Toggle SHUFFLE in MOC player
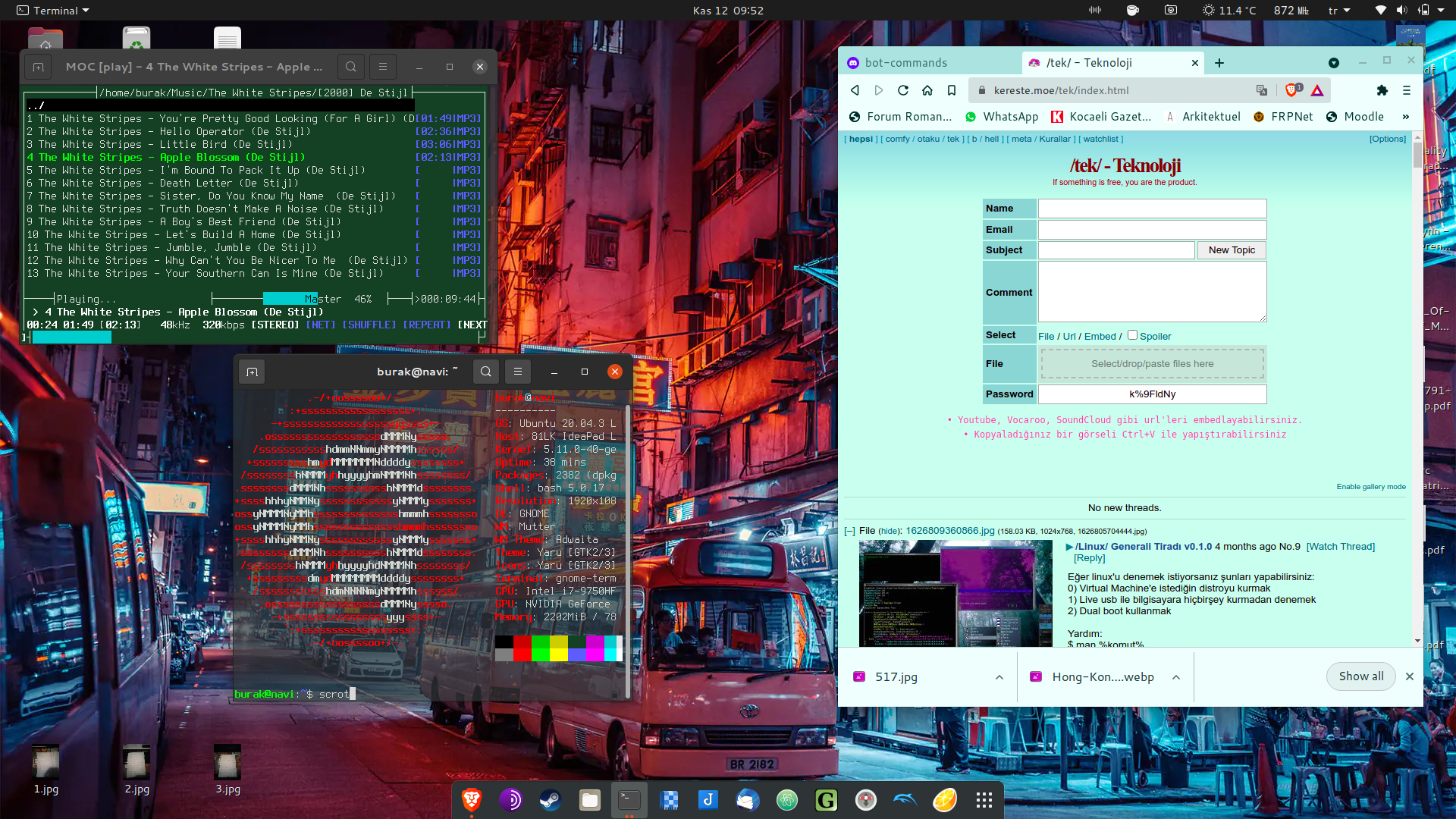1456x819 pixels. click(369, 325)
